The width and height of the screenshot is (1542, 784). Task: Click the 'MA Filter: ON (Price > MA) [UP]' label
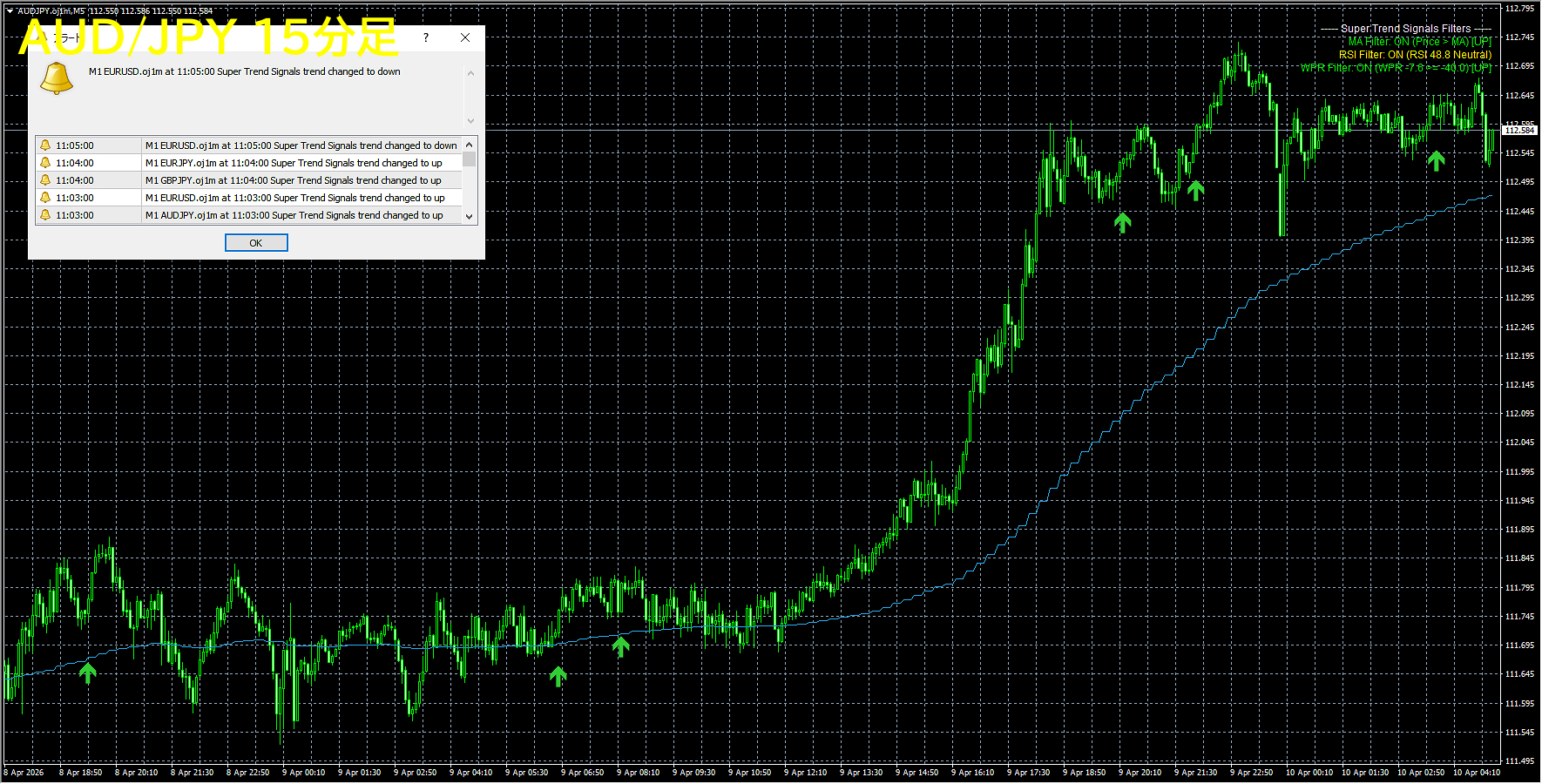(1420, 41)
